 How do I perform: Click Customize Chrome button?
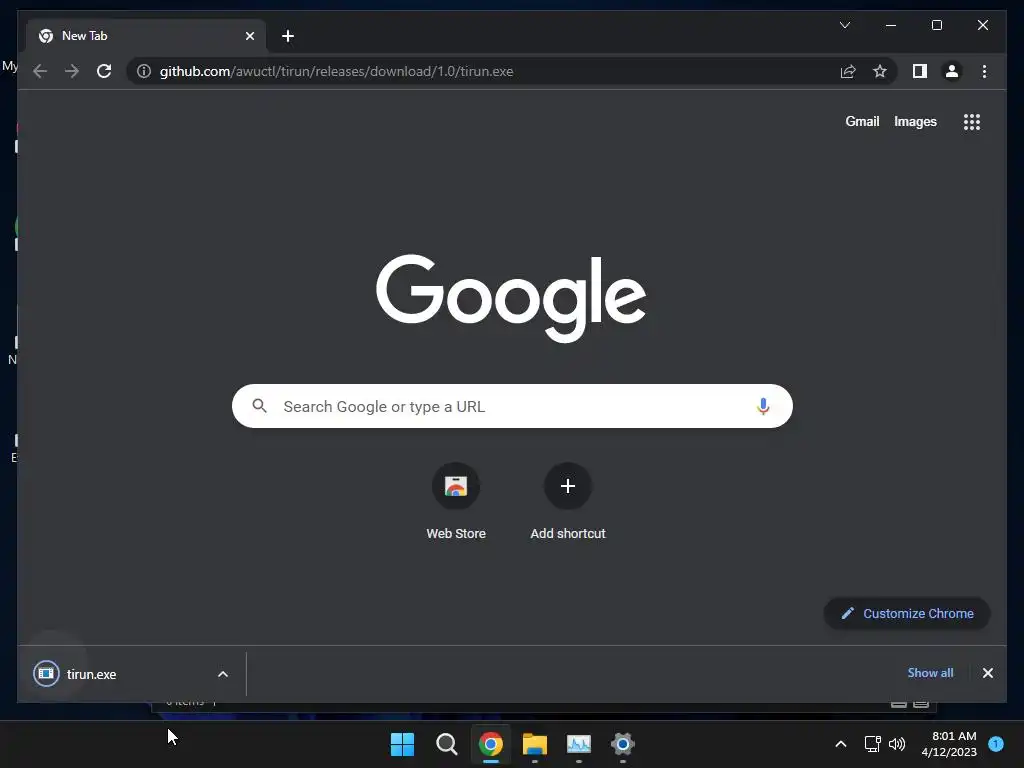coord(907,613)
